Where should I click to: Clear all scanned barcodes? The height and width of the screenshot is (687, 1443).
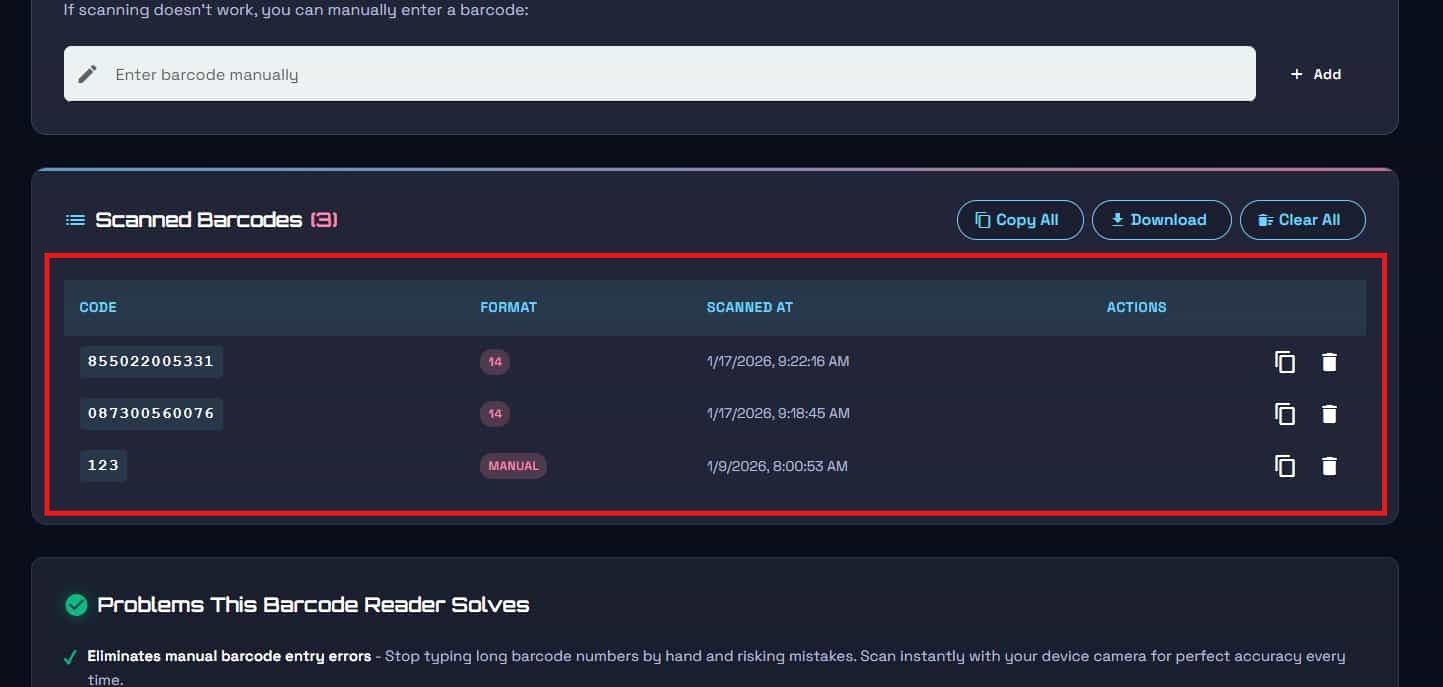click(1302, 220)
